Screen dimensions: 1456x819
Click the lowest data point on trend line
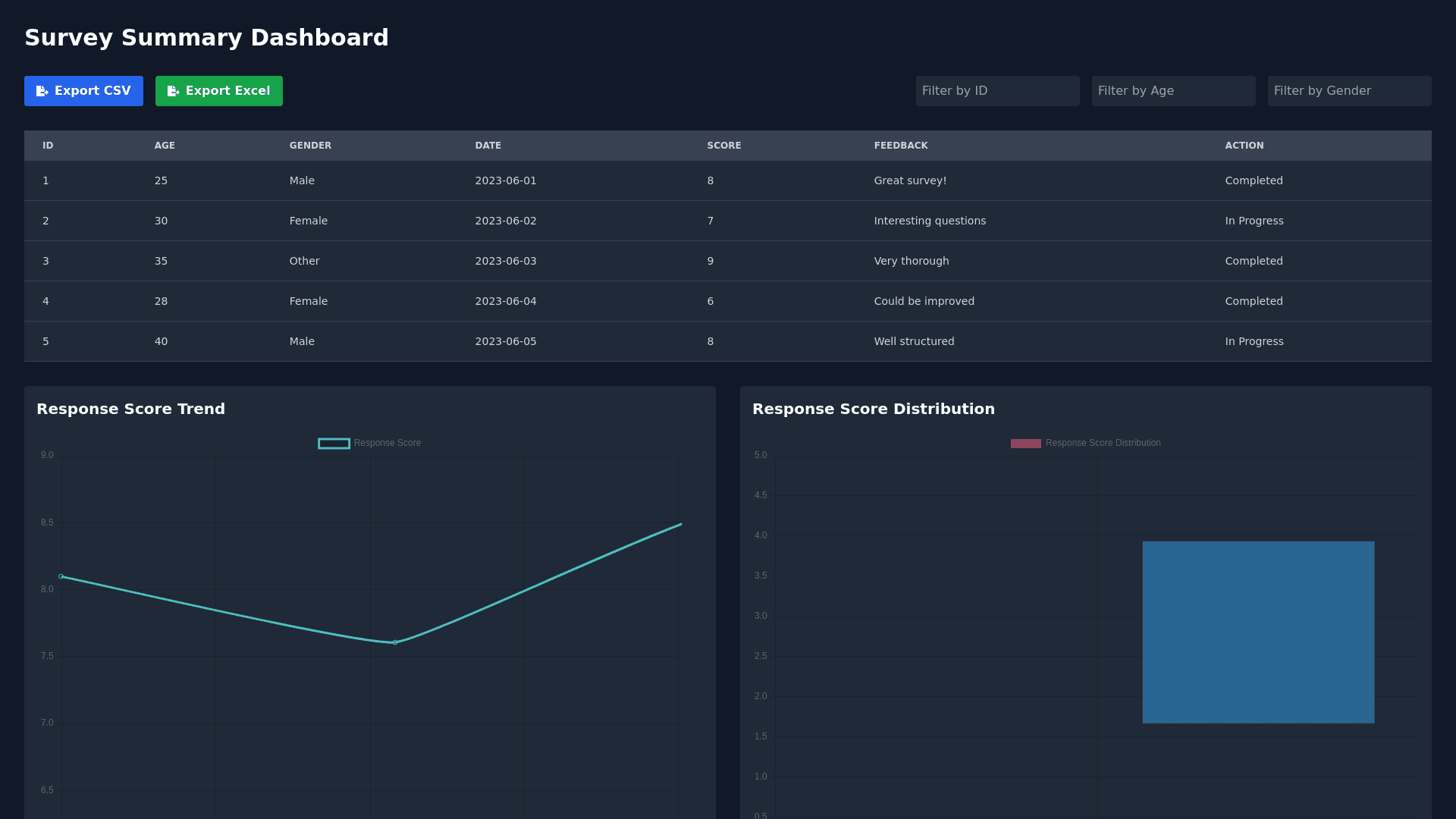coord(395,642)
